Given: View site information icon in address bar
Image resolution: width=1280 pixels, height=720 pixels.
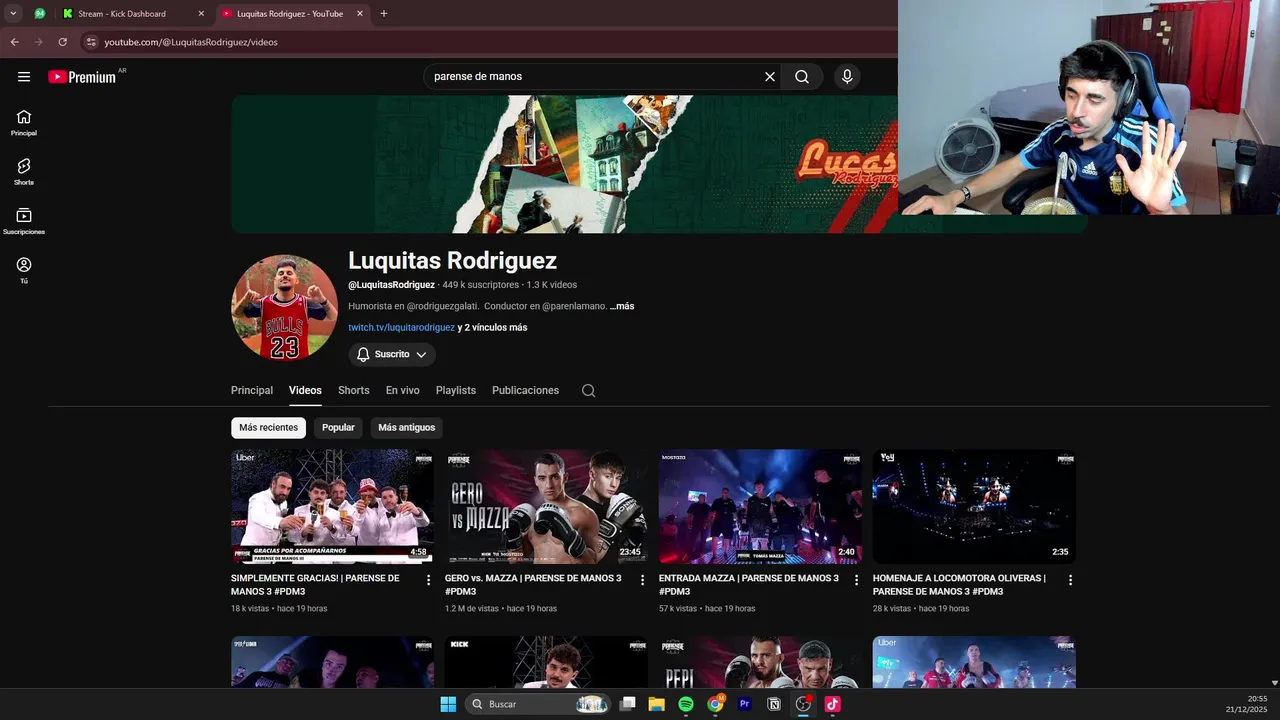Looking at the screenshot, I should [x=91, y=42].
